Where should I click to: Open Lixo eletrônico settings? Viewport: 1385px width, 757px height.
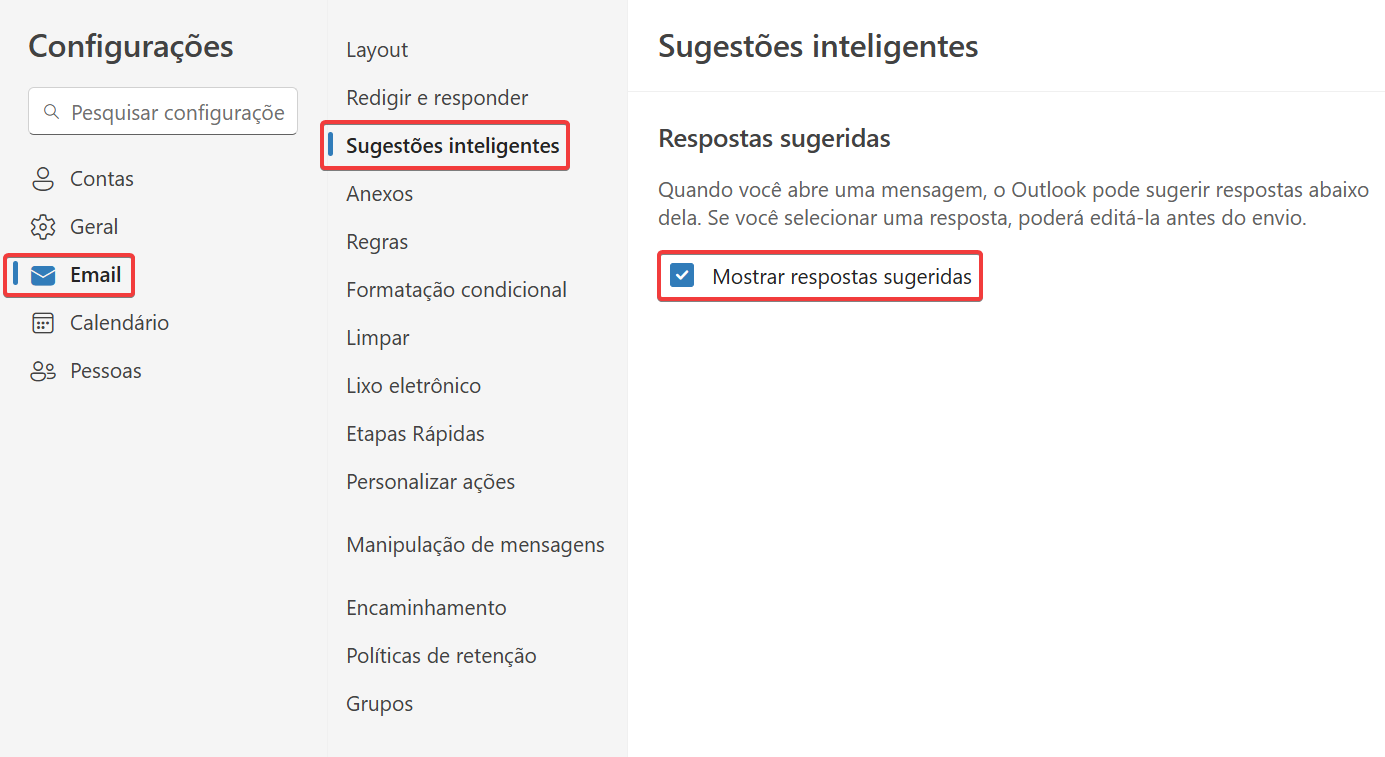tap(413, 386)
